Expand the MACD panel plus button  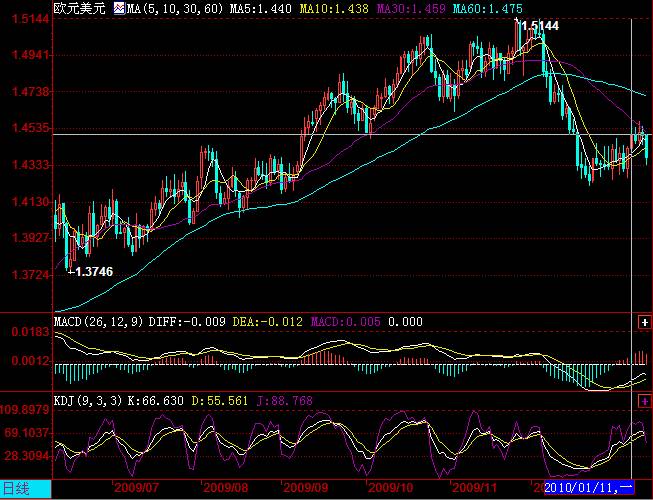pyautogui.click(x=645, y=322)
